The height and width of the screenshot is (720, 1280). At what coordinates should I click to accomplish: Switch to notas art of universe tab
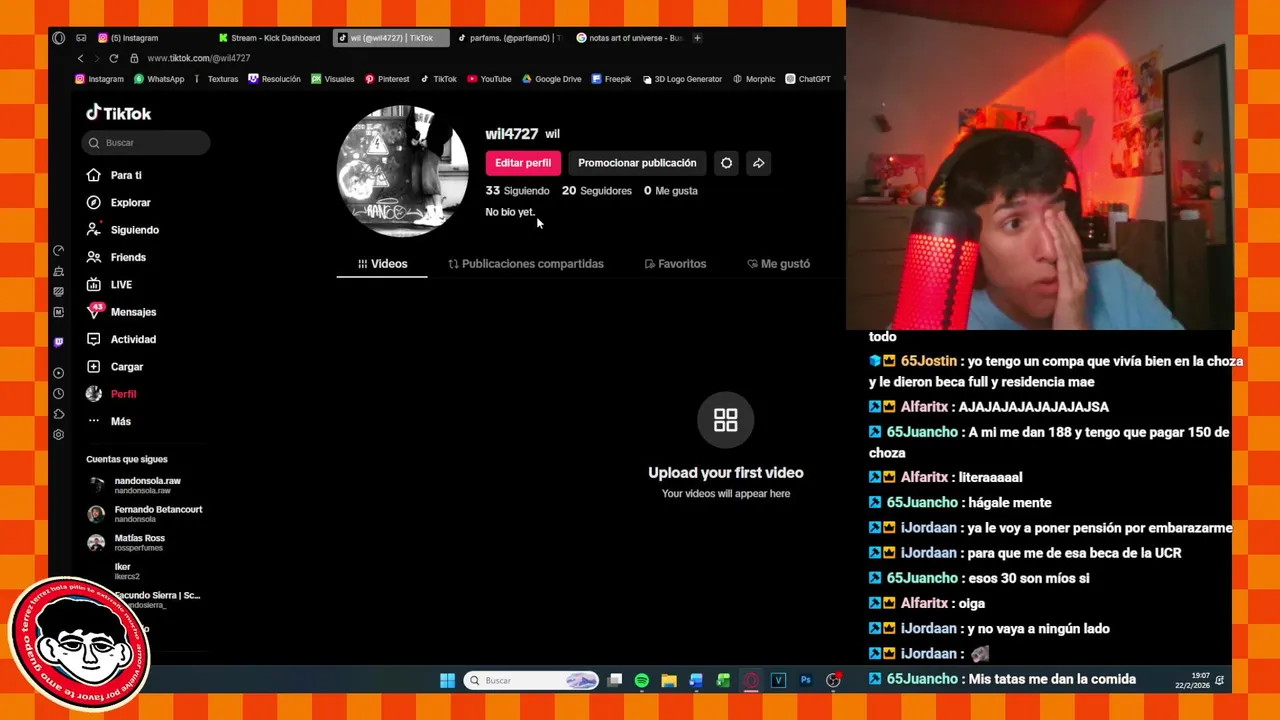pos(629,38)
